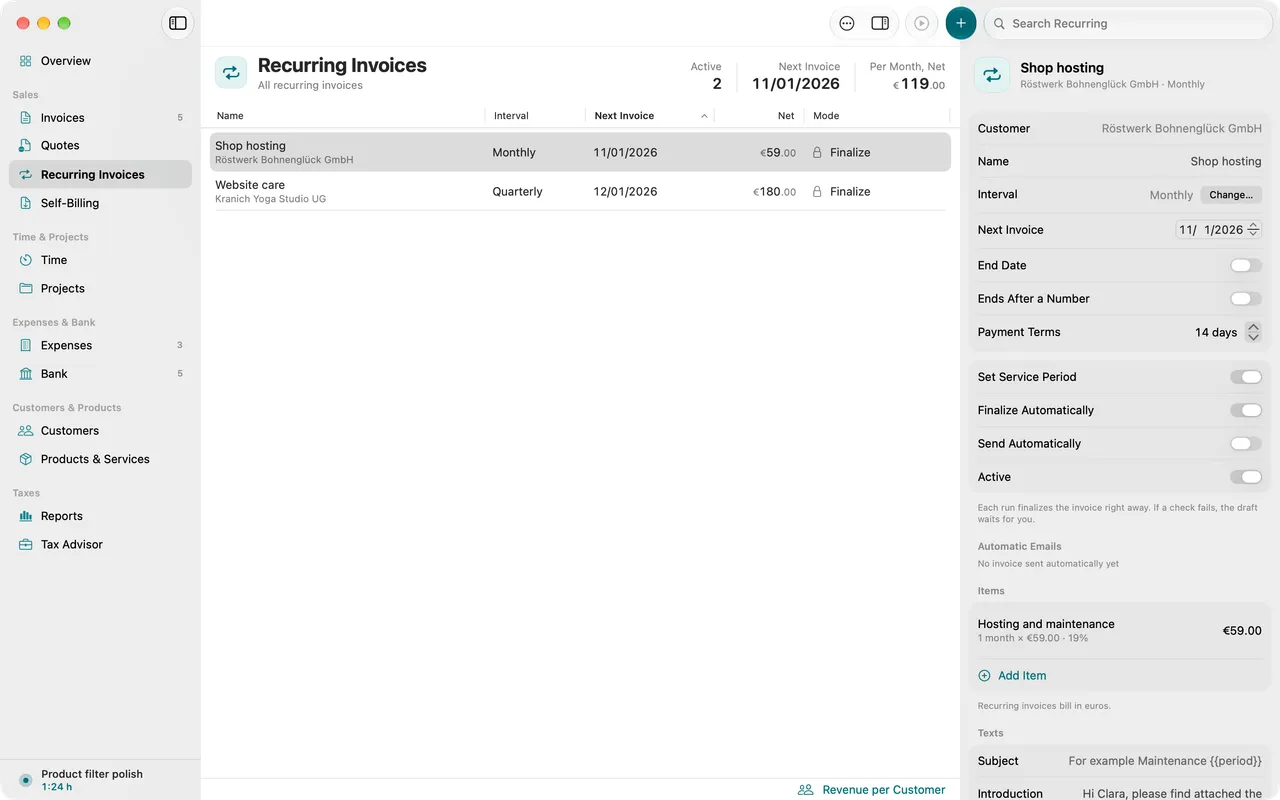
Task: Click the Subject text field
Action: (1120, 761)
